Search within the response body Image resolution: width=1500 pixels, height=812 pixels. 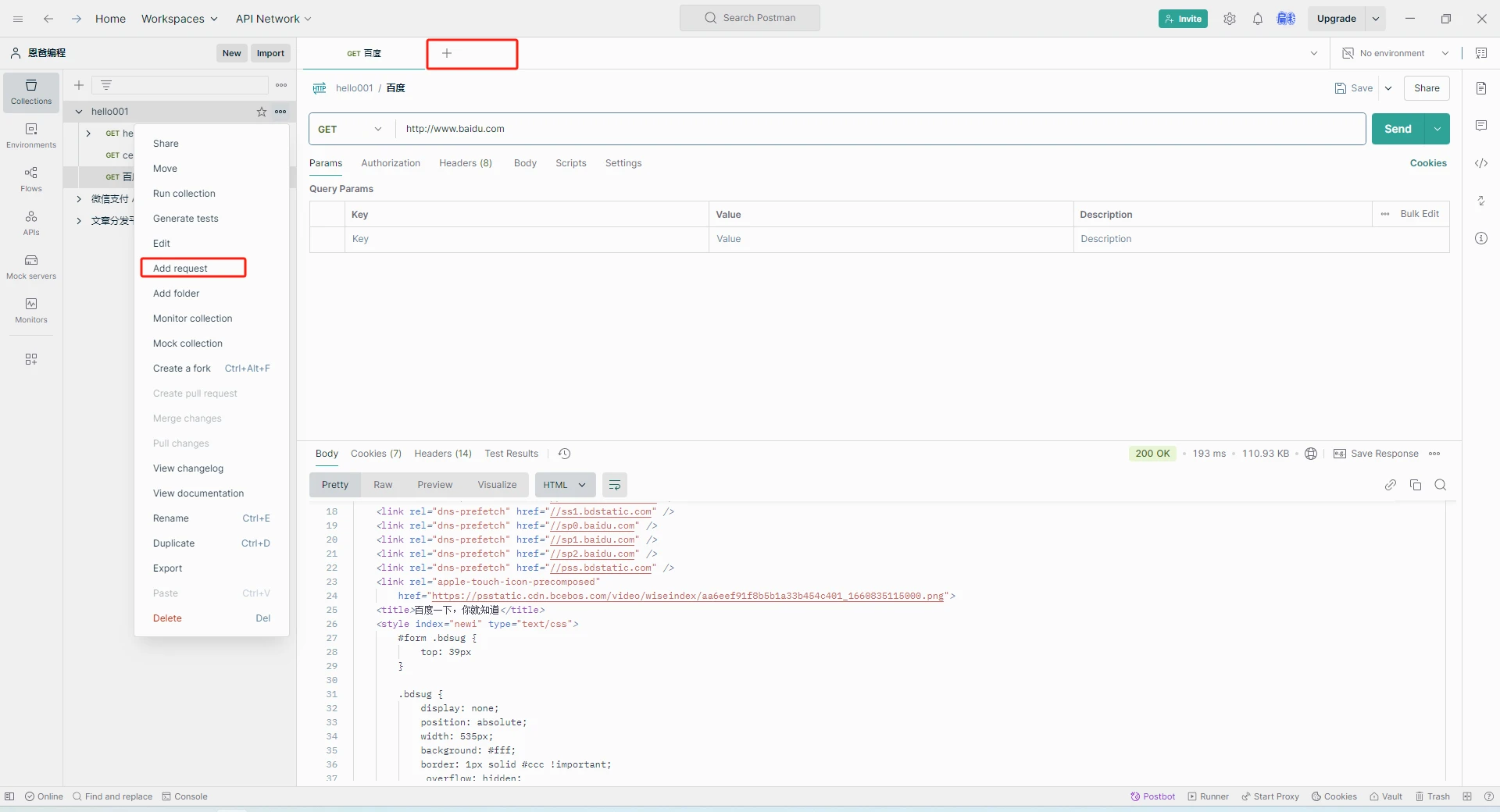pyautogui.click(x=1441, y=485)
